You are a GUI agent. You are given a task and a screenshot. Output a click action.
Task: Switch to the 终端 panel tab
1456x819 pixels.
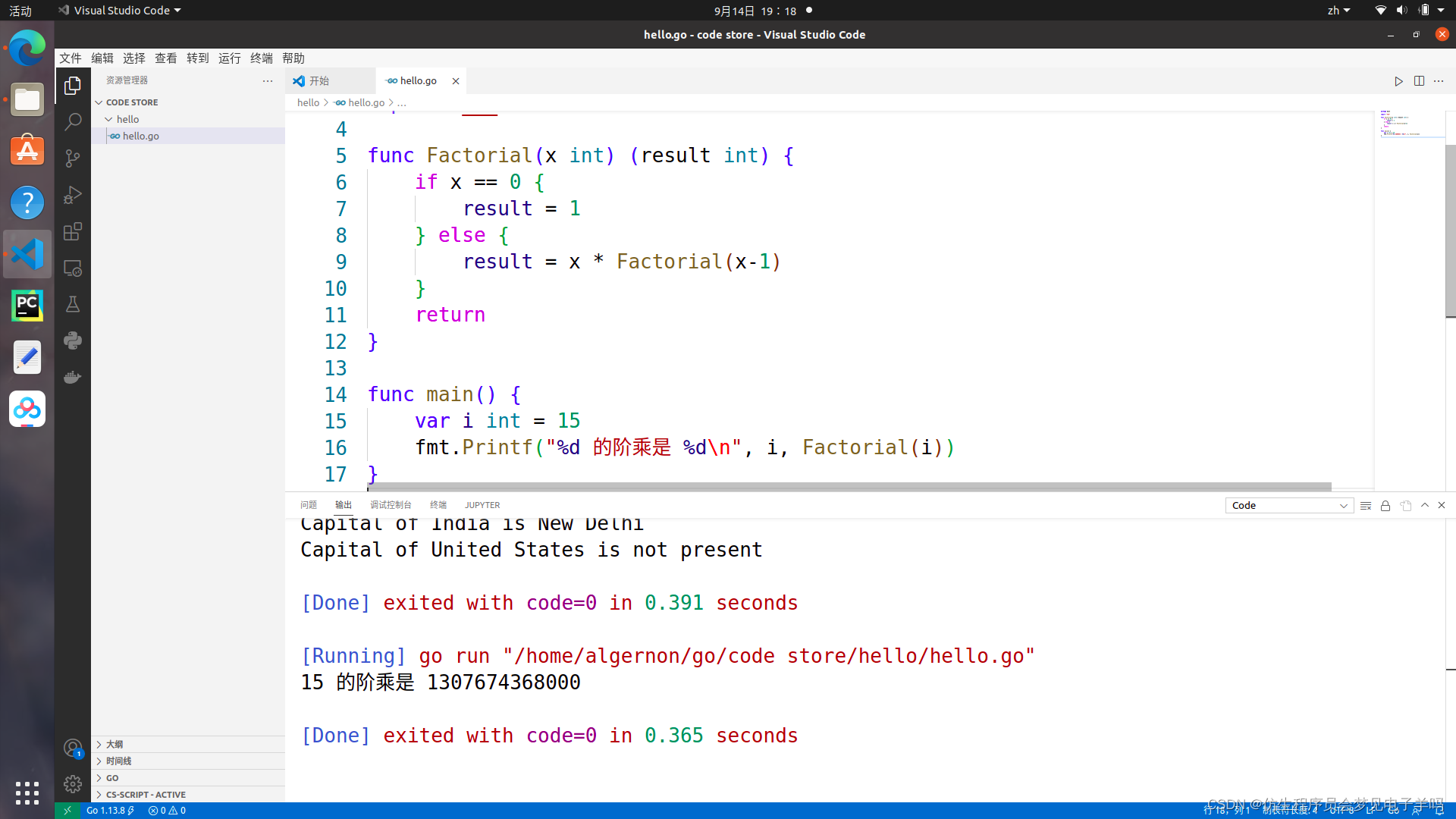pos(438,505)
